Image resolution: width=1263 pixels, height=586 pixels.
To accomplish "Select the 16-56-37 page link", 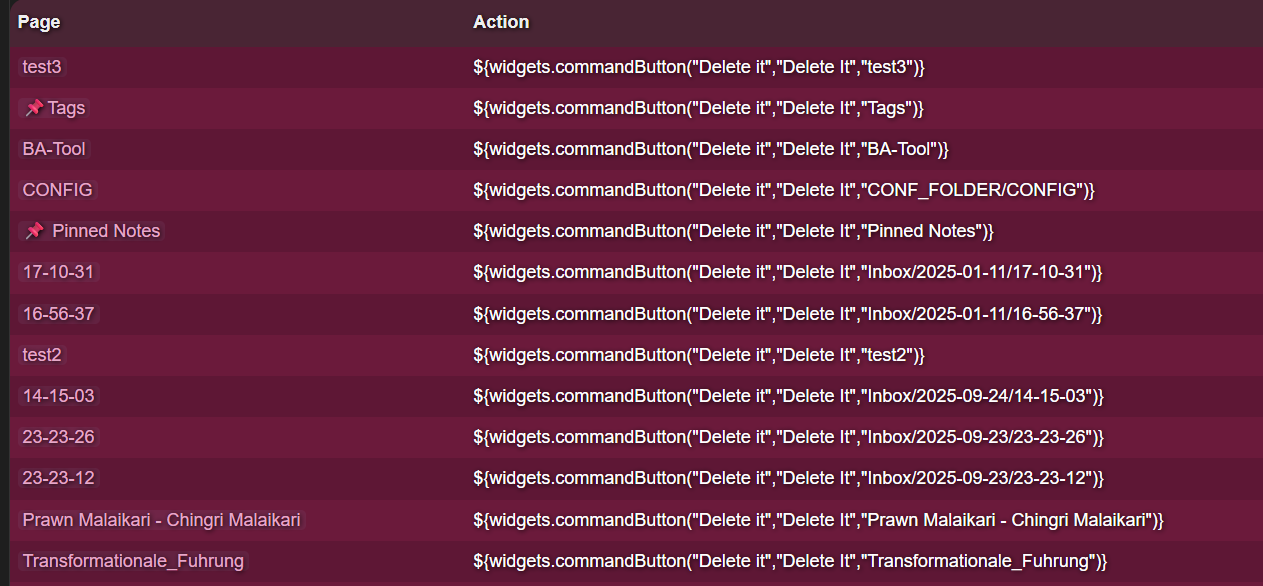I will pos(58,314).
